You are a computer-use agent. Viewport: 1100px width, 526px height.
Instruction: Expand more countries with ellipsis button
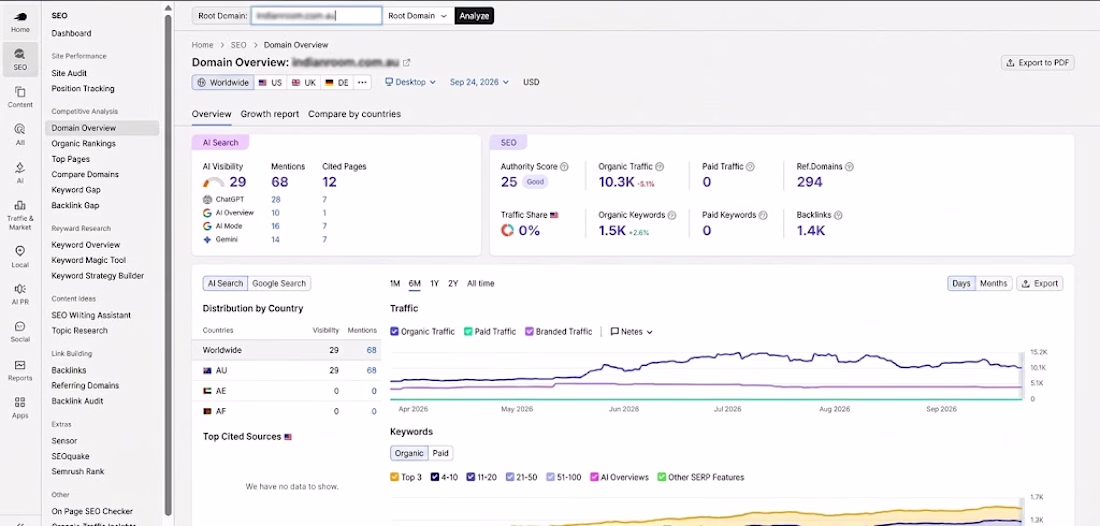[362, 82]
